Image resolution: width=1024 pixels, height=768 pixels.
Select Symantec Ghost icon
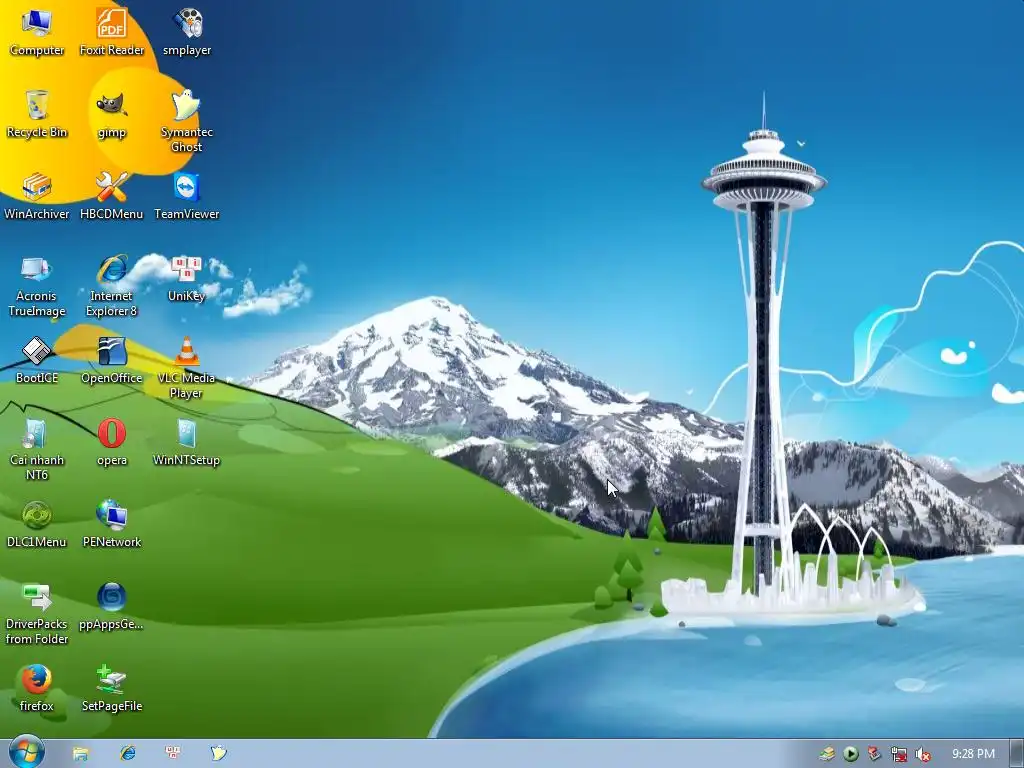(x=187, y=121)
